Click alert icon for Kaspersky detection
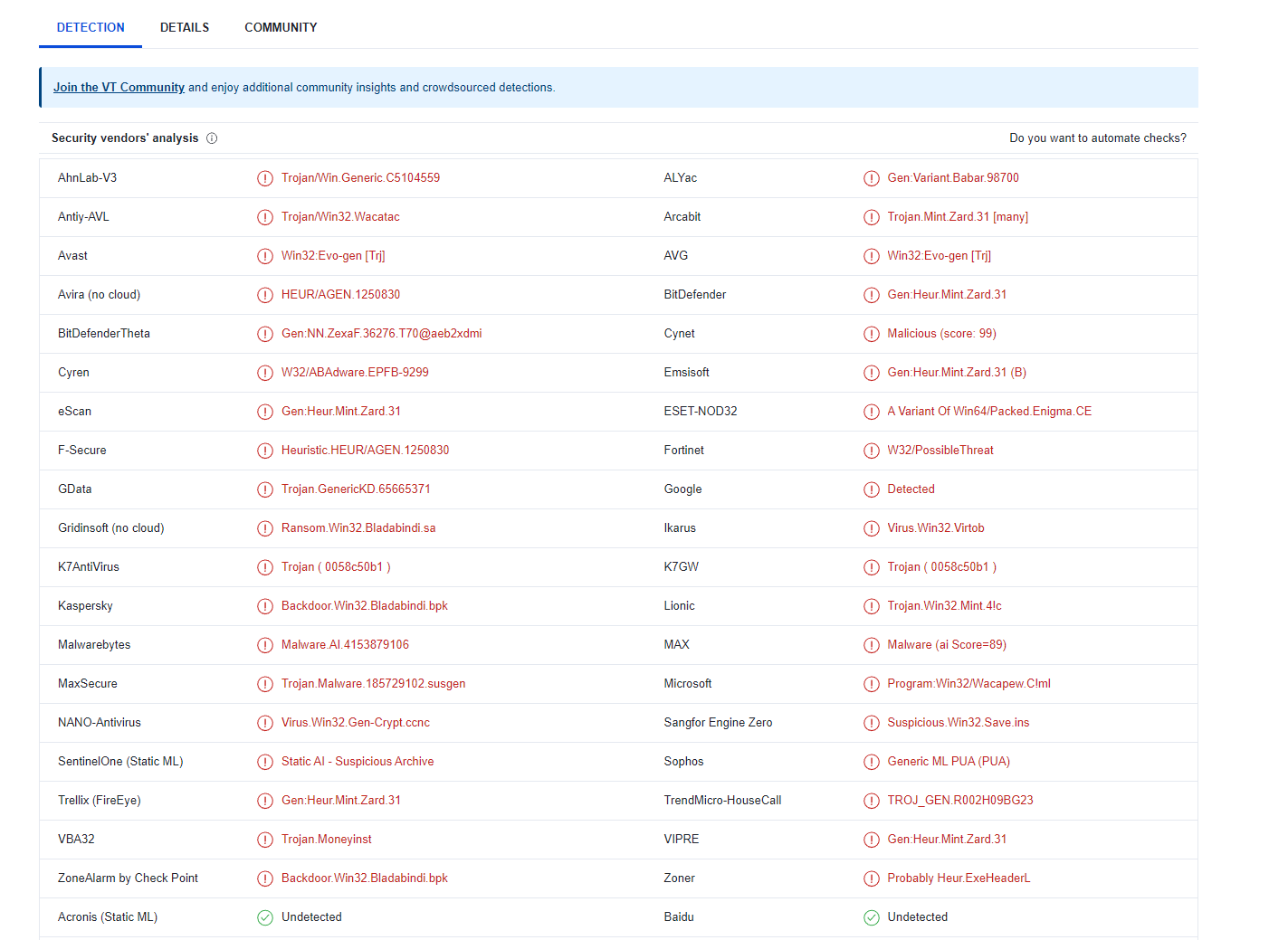 pyautogui.click(x=265, y=606)
